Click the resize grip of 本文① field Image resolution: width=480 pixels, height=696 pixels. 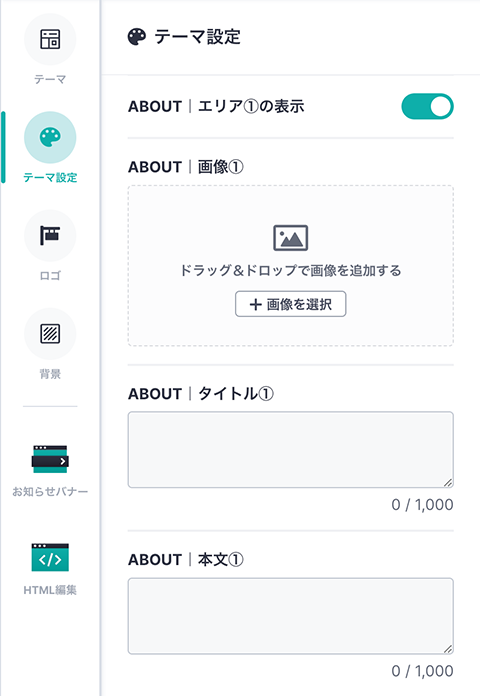click(x=448, y=649)
